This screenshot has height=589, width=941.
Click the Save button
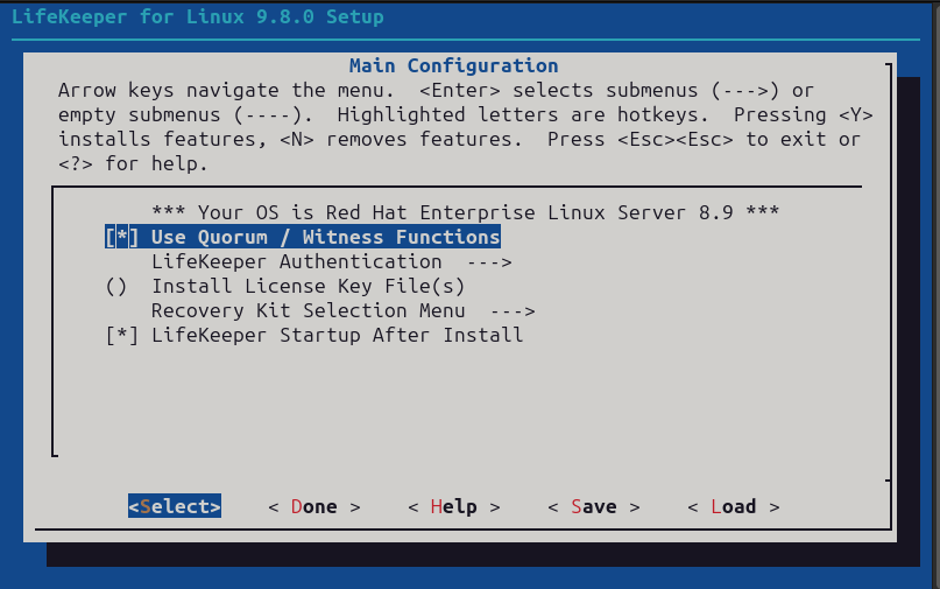click(594, 507)
